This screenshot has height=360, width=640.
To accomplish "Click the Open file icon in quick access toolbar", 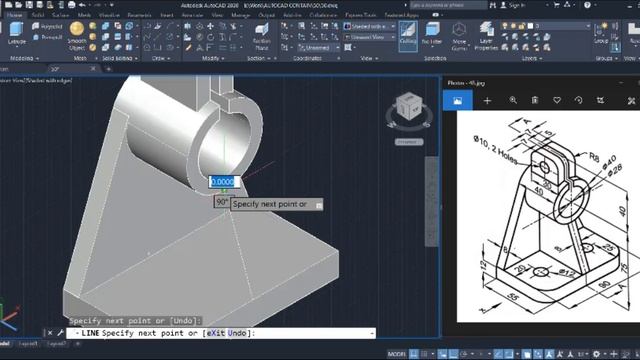I will [19, 5].
